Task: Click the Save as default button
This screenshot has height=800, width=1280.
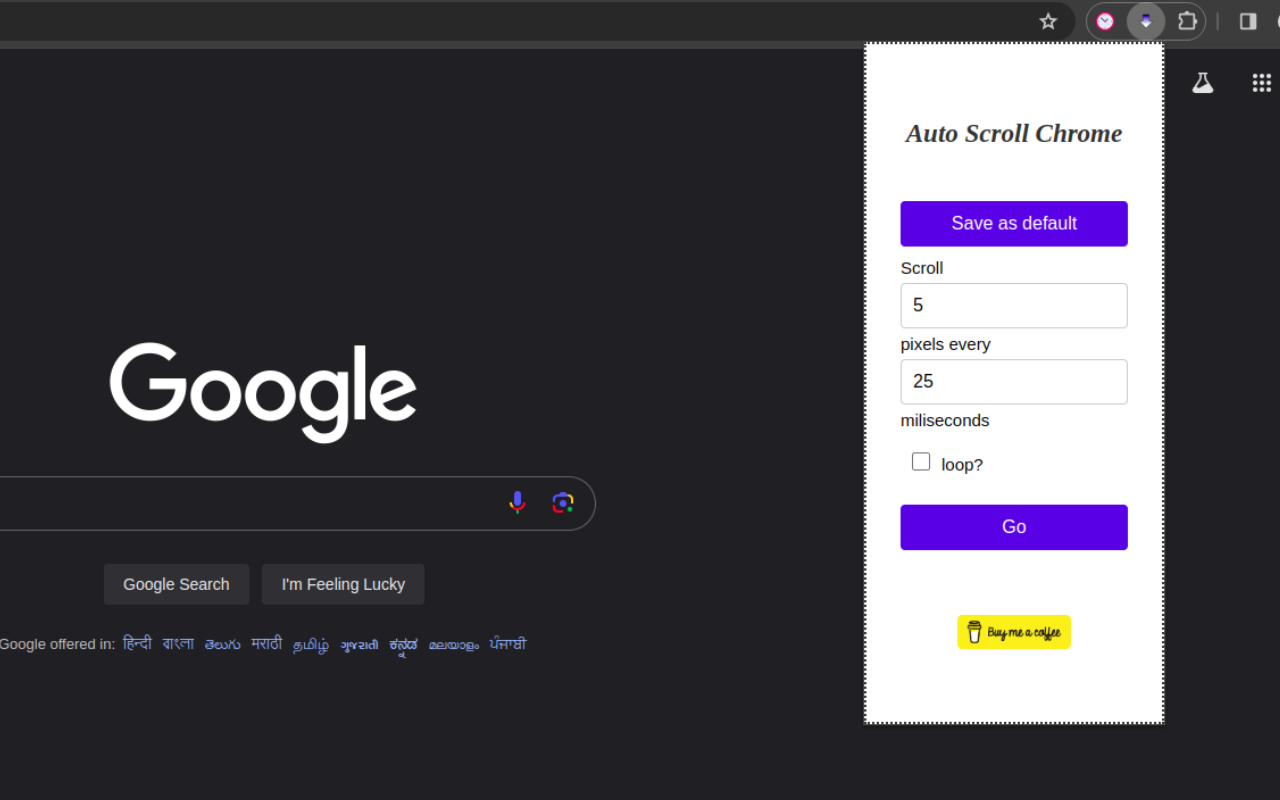Action: pos(1014,223)
